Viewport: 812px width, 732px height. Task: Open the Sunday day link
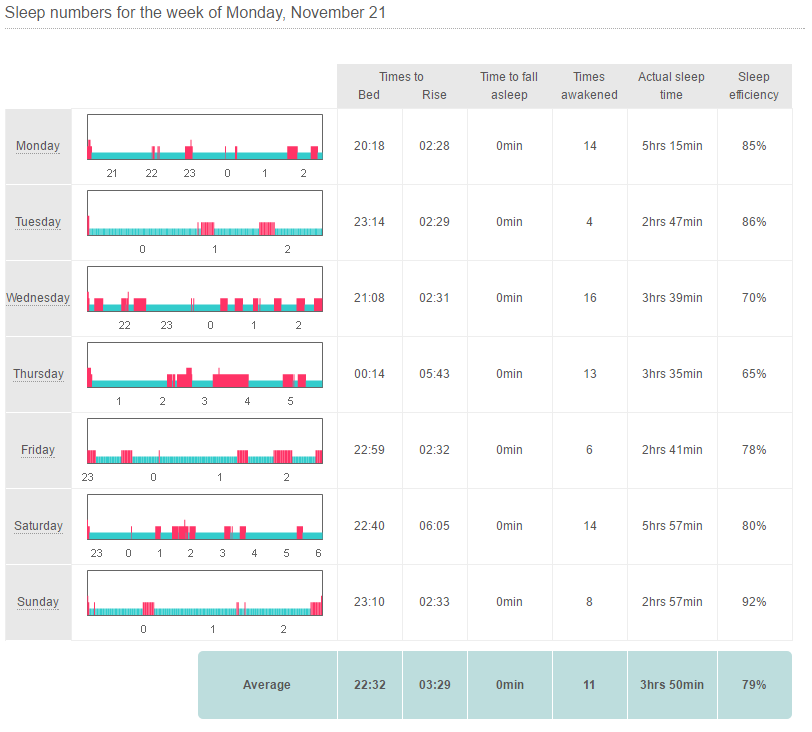(38, 602)
